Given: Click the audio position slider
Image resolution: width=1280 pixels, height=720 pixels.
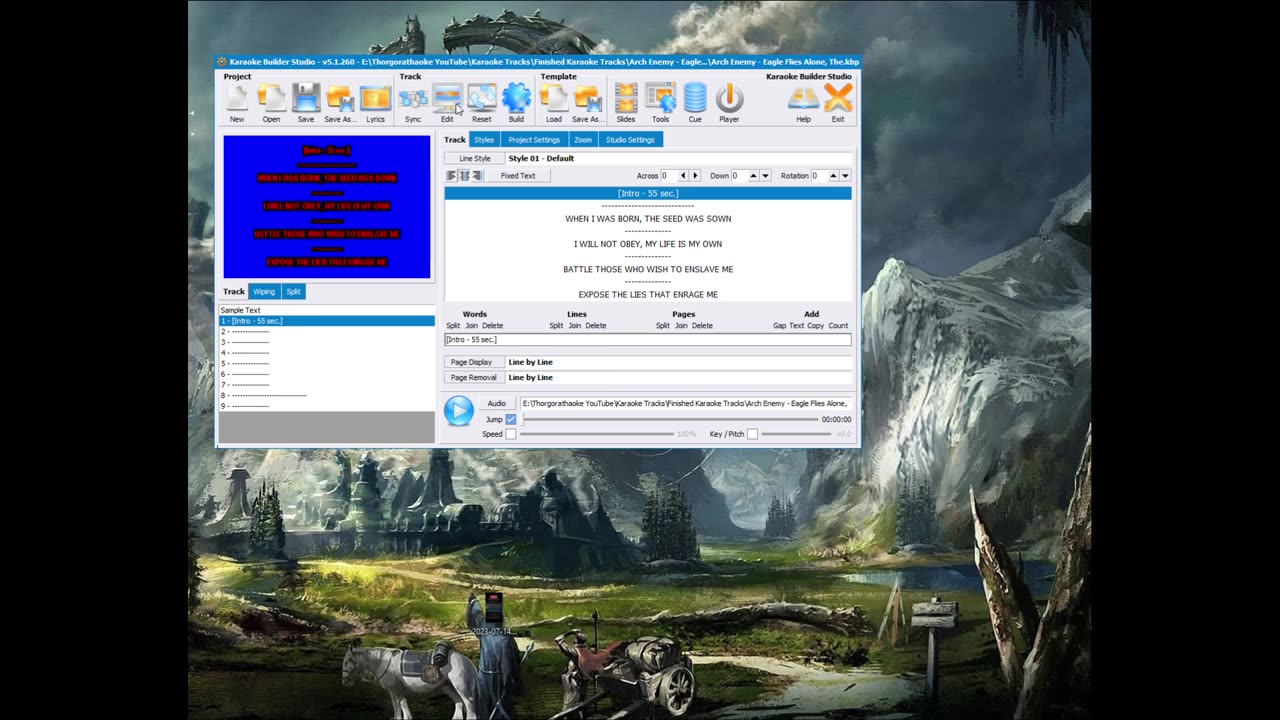Looking at the screenshot, I should point(669,419).
